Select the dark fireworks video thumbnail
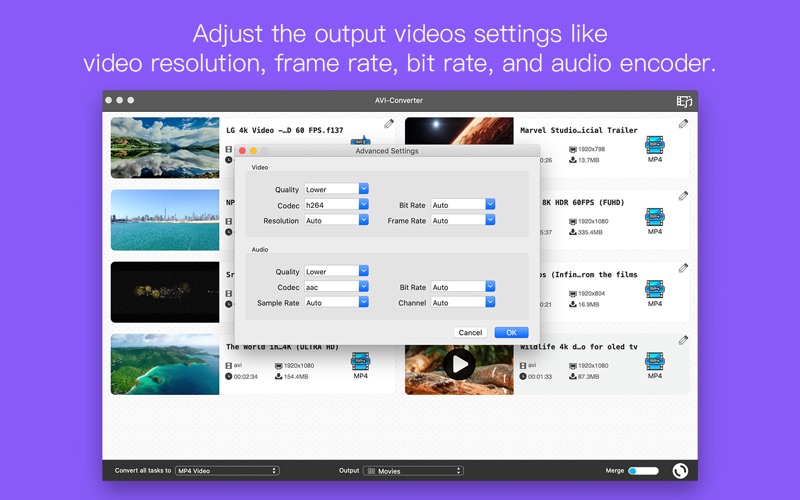This screenshot has height=500, width=800. point(165,292)
